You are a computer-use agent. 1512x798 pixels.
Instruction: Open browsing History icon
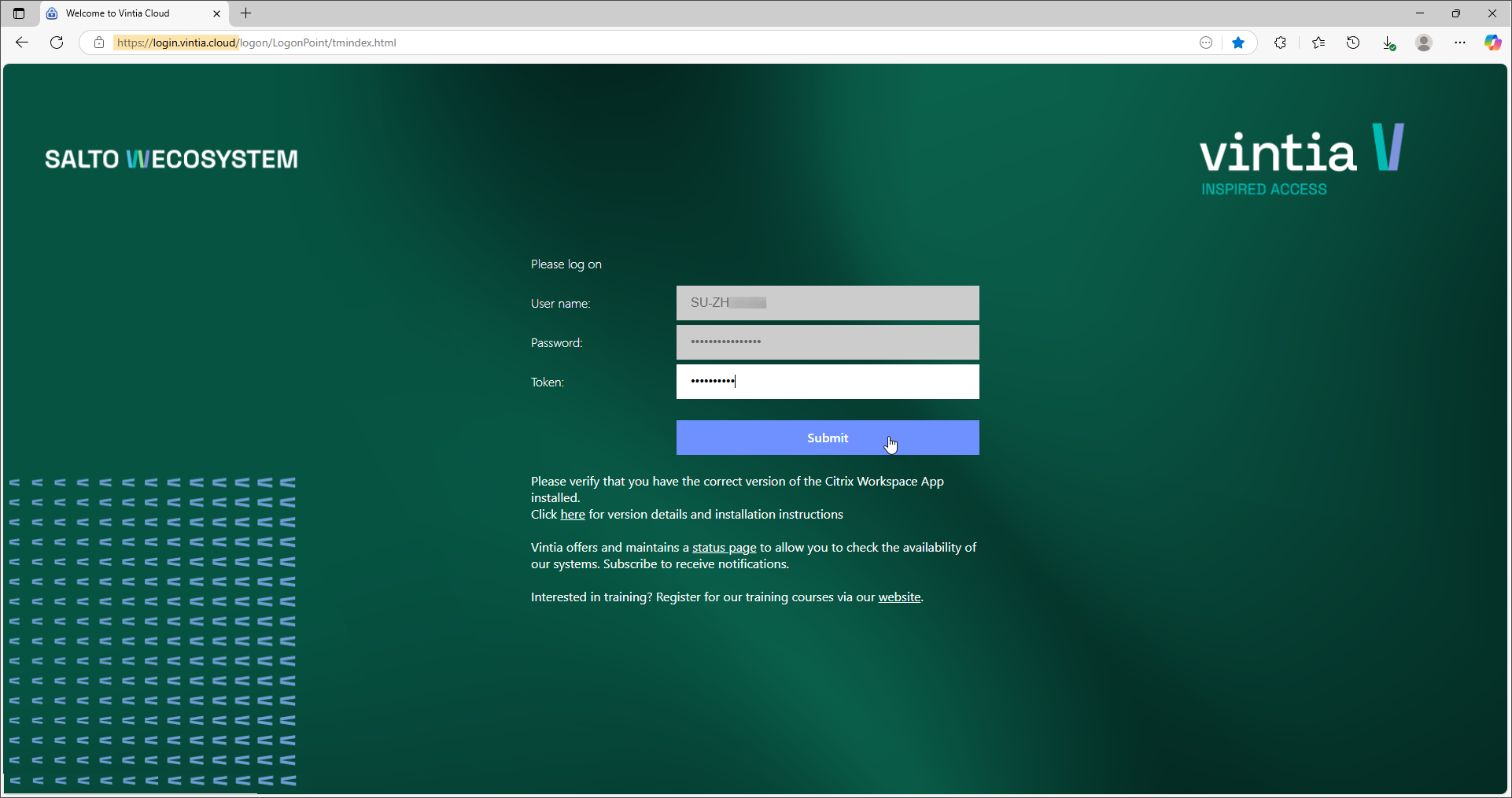point(1354,42)
